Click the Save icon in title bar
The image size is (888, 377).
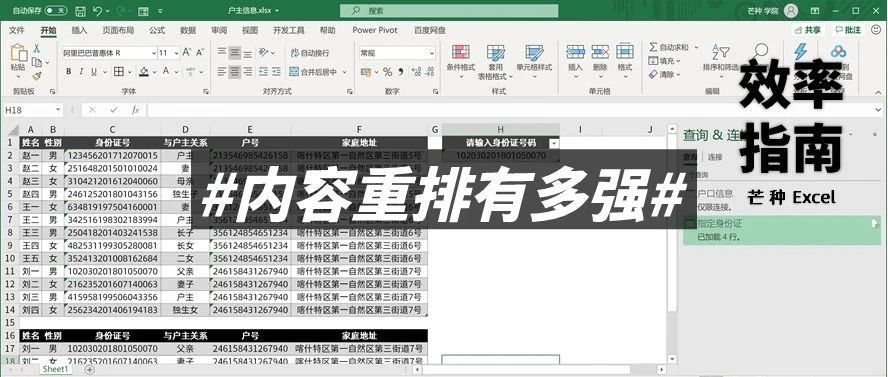coord(80,11)
